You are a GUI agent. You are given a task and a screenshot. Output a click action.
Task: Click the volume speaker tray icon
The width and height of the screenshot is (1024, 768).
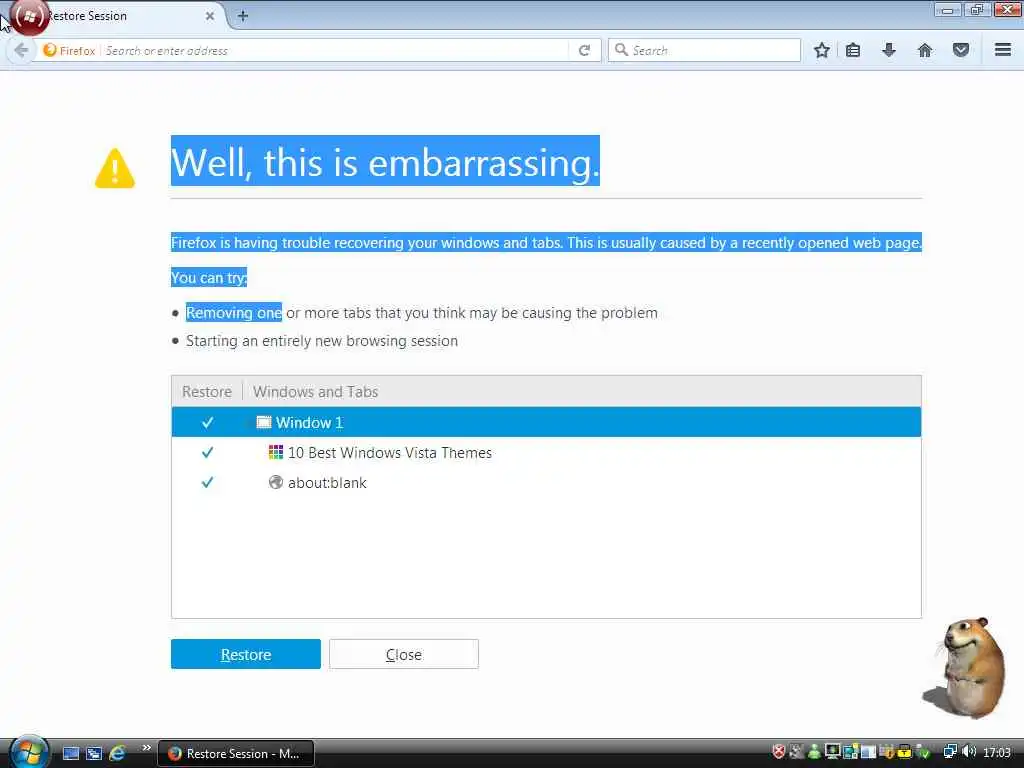pyautogui.click(x=969, y=752)
